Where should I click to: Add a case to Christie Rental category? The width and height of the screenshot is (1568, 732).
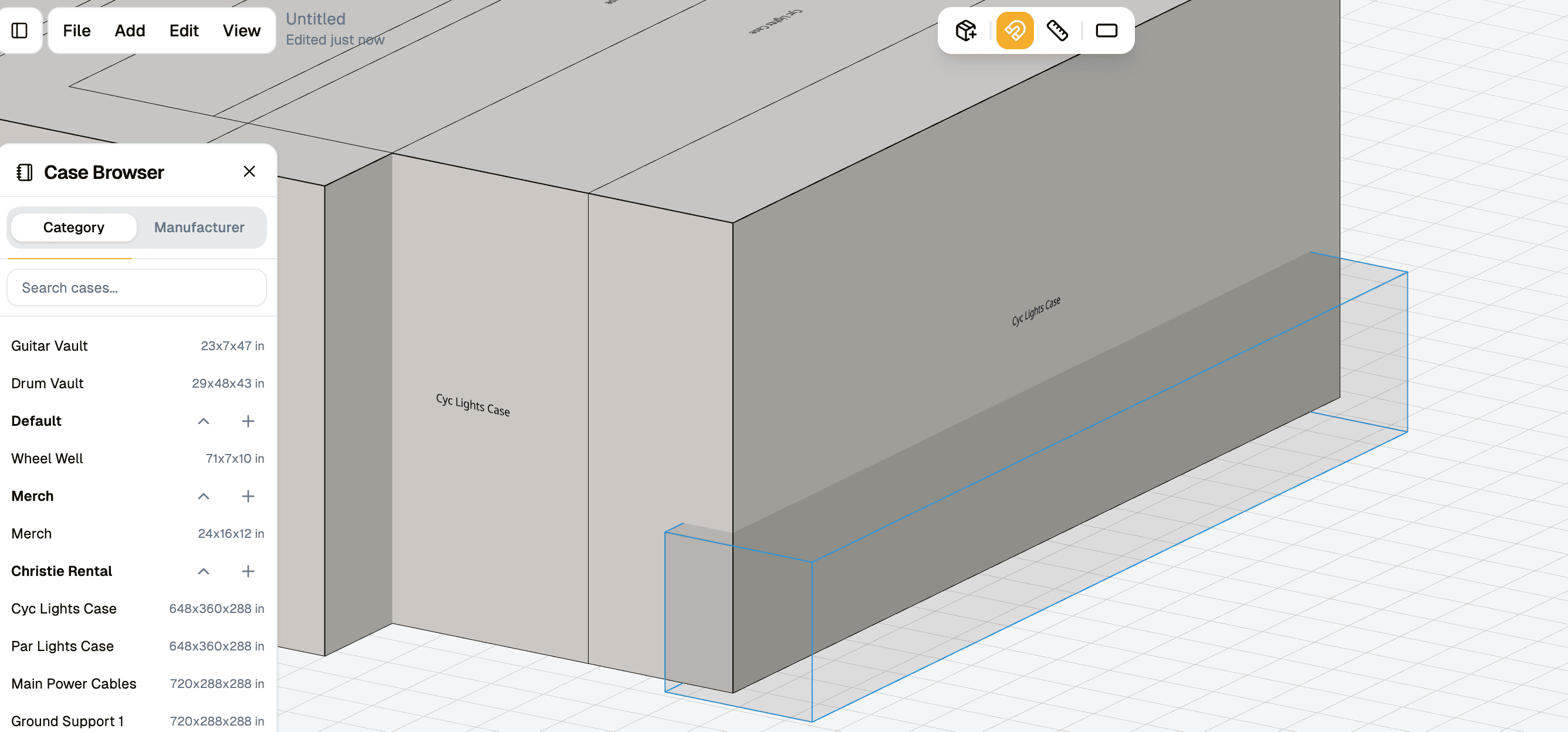coord(248,571)
